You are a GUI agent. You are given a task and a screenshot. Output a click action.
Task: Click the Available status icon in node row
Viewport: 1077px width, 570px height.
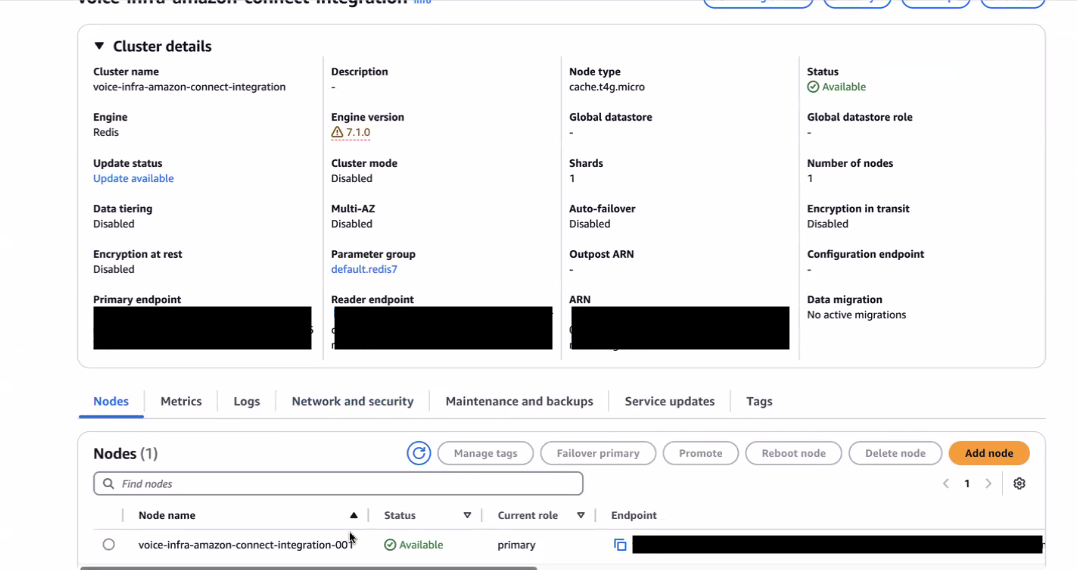coord(390,545)
